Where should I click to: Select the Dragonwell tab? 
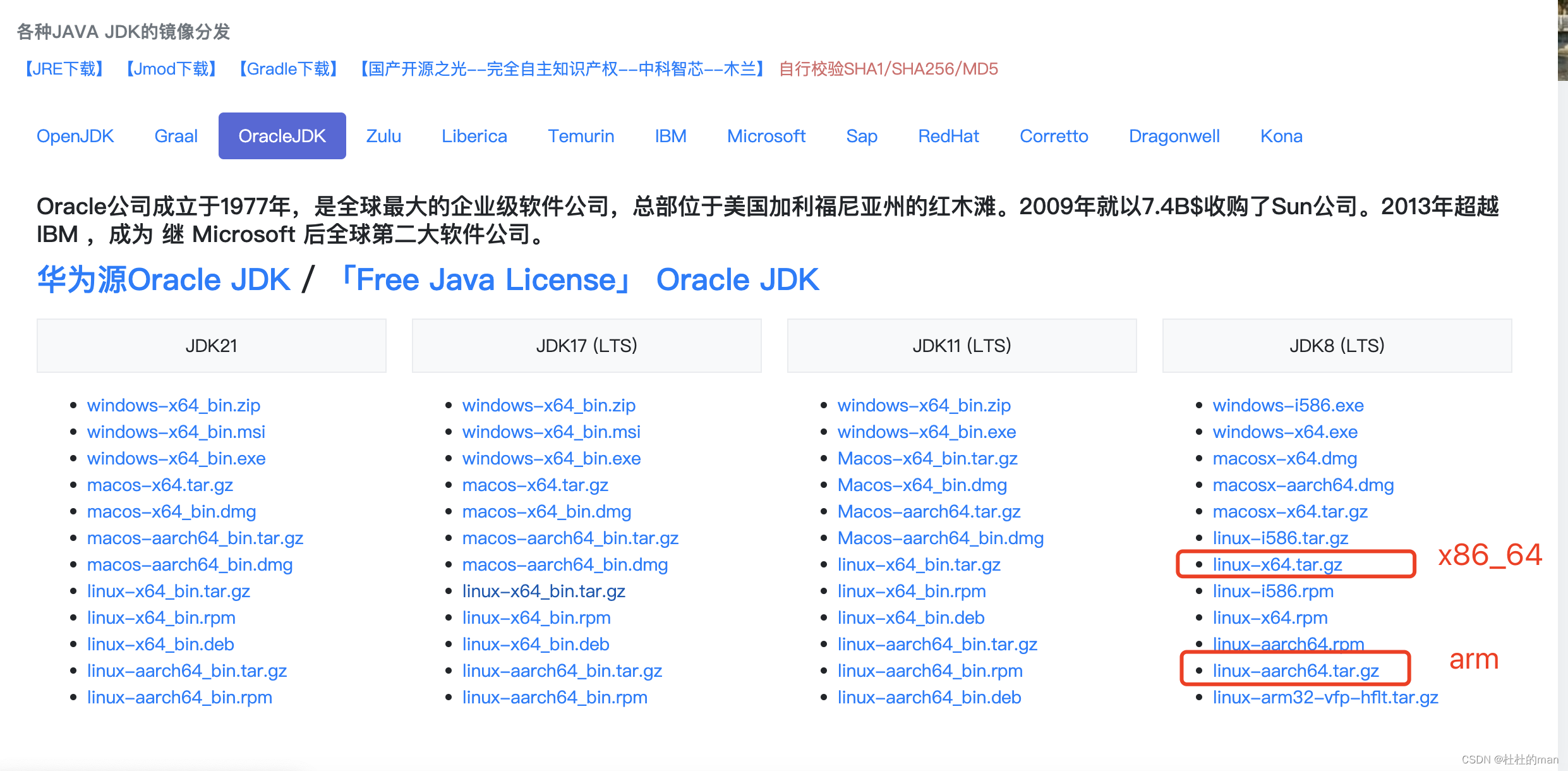click(1174, 136)
